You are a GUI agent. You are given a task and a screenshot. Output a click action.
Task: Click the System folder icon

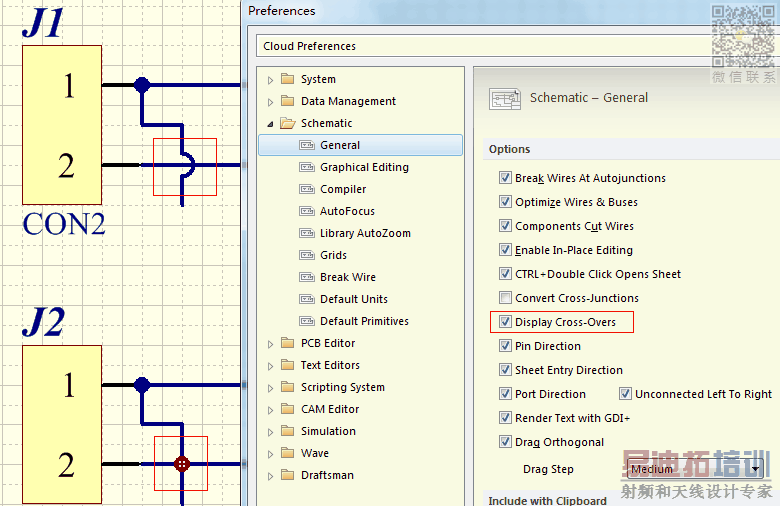coord(288,79)
